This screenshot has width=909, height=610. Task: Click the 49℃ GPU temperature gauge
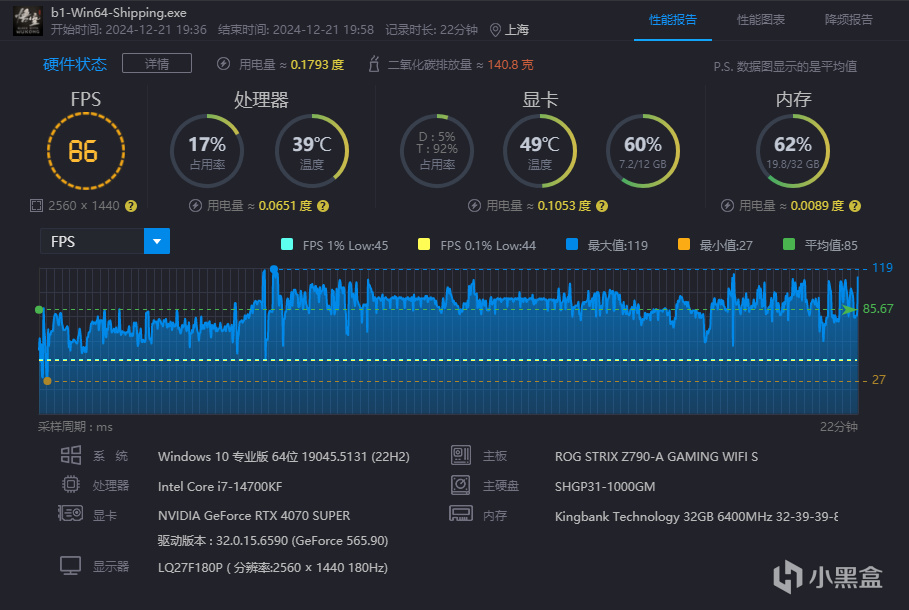click(x=540, y=151)
